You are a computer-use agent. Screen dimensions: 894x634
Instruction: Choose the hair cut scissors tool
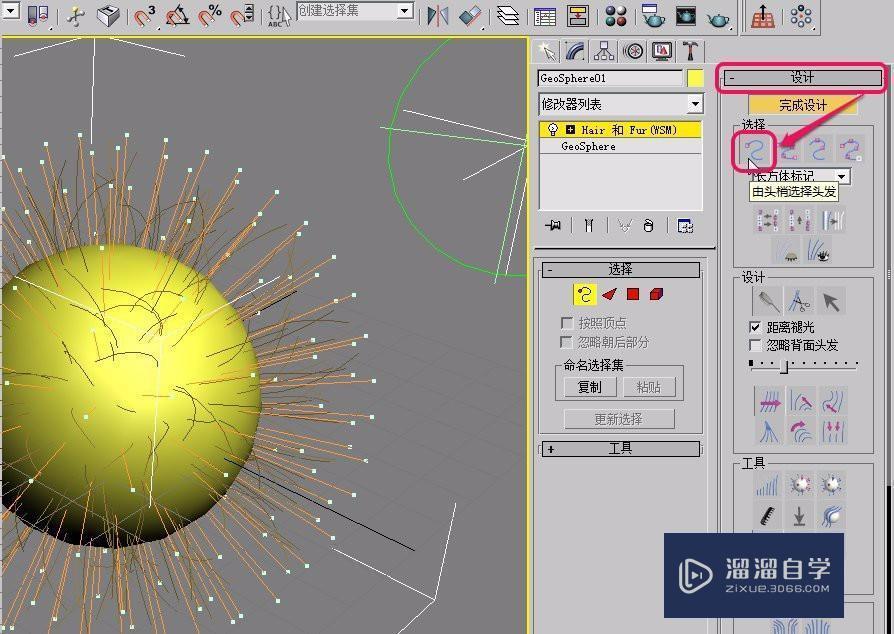(x=799, y=300)
